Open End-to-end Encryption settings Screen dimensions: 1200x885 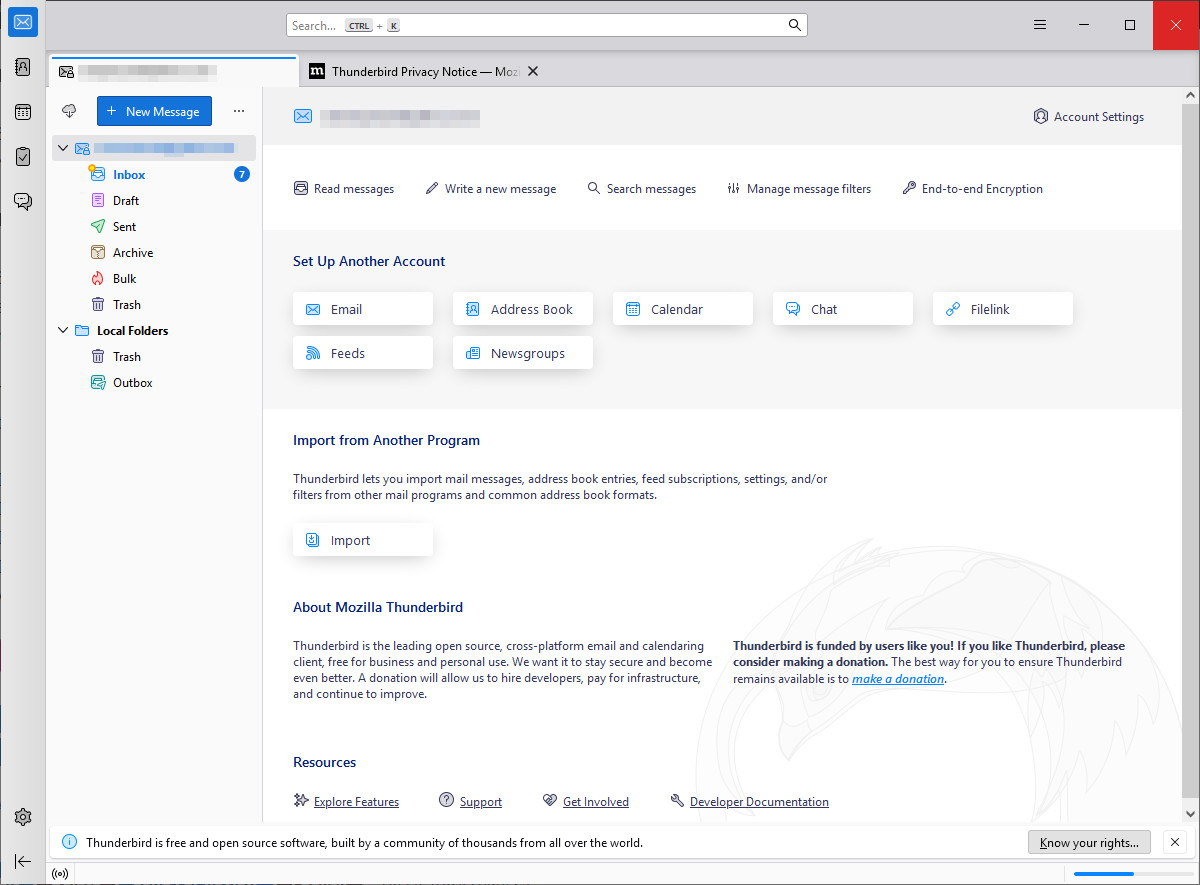tap(972, 188)
